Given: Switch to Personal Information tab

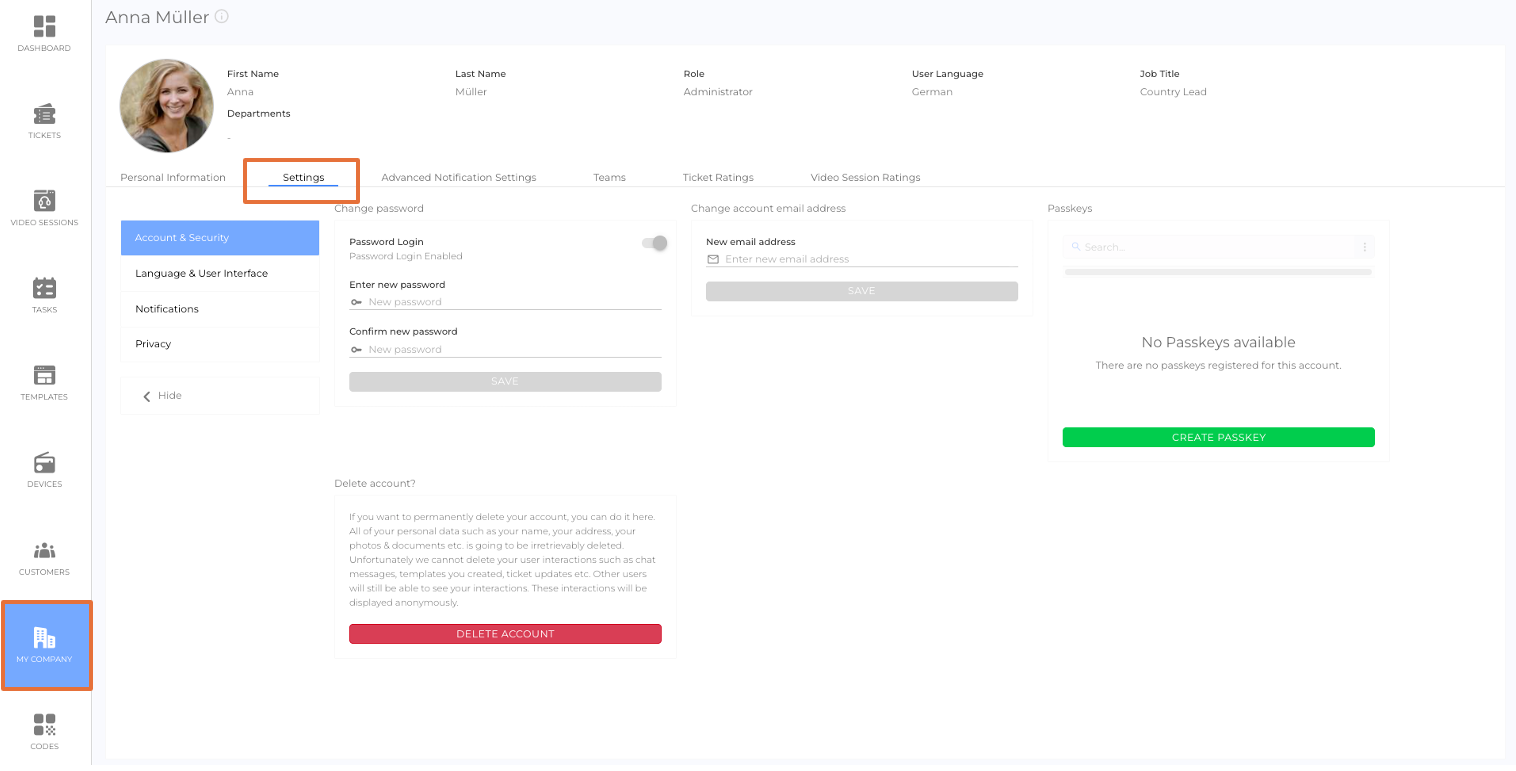Looking at the screenshot, I should coord(173,178).
